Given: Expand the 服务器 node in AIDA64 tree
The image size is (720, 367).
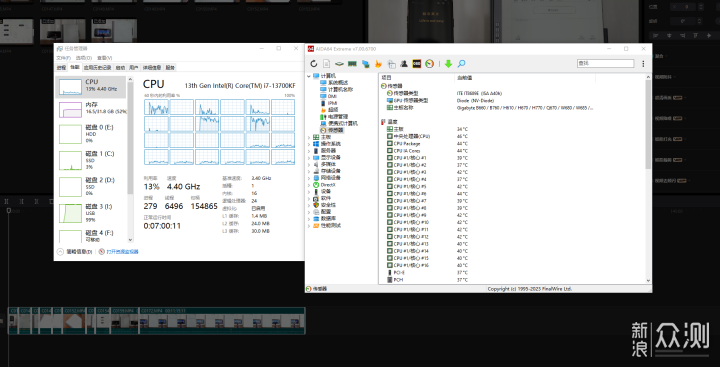Looking at the screenshot, I should click(309, 151).
